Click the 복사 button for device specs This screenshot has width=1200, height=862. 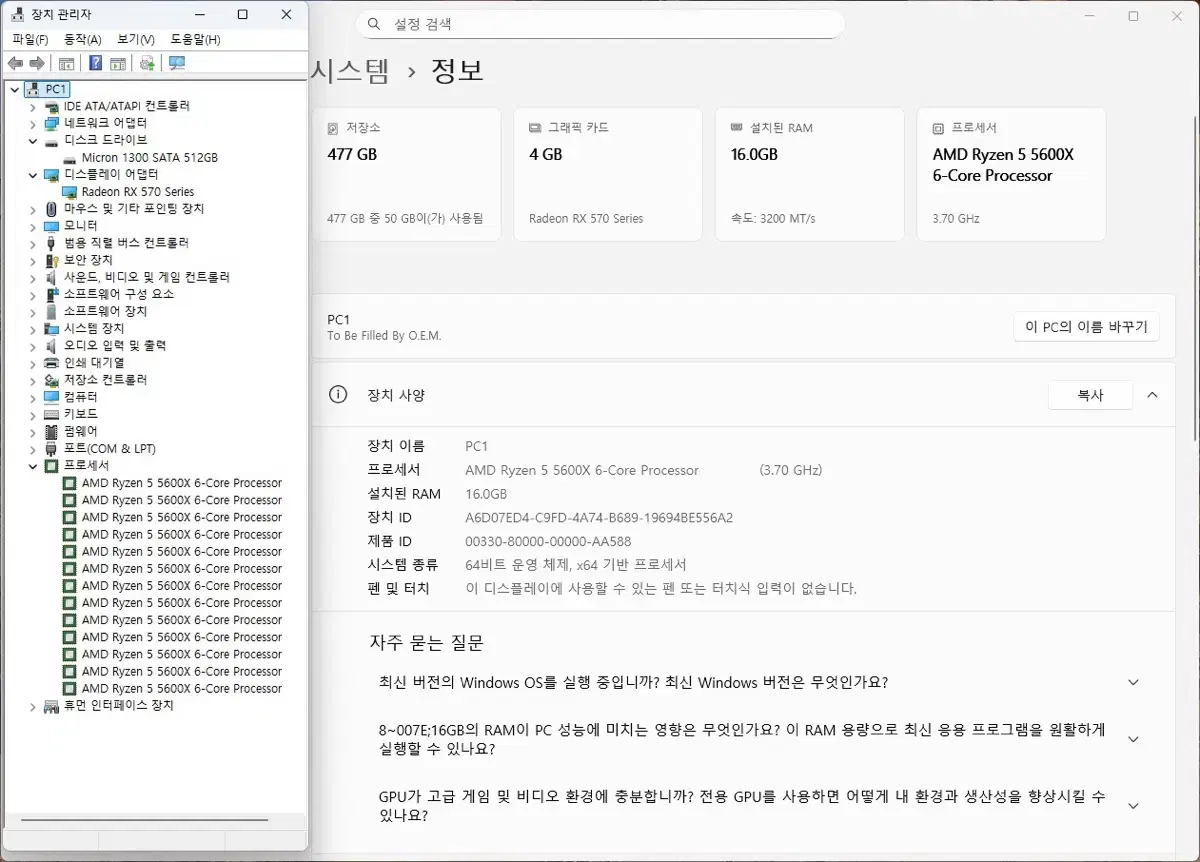click(x=1090, y=395)
